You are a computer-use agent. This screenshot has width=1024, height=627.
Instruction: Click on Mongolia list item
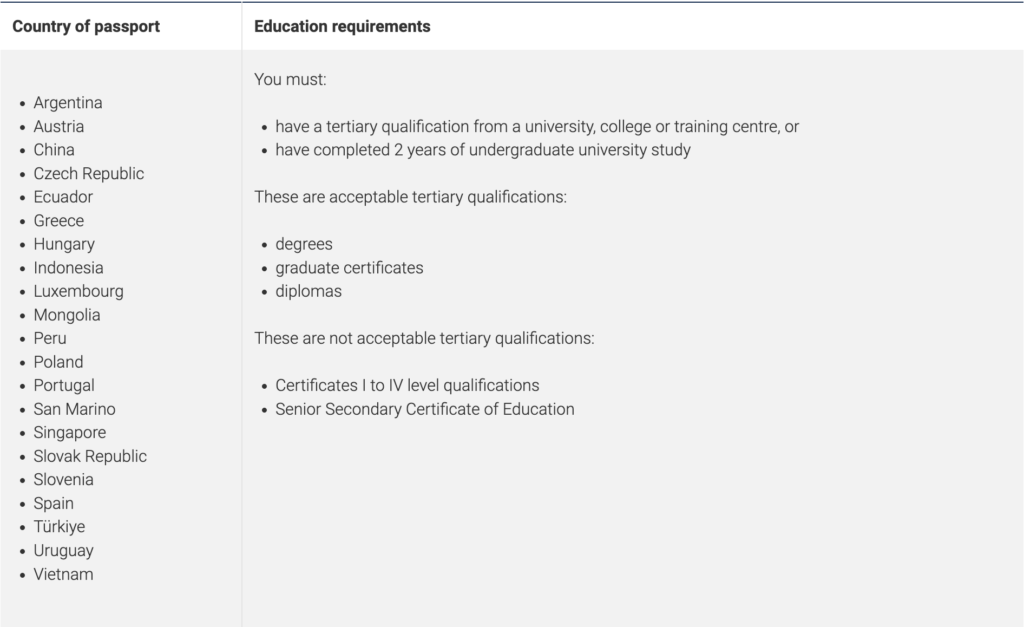tap(67, 315)
